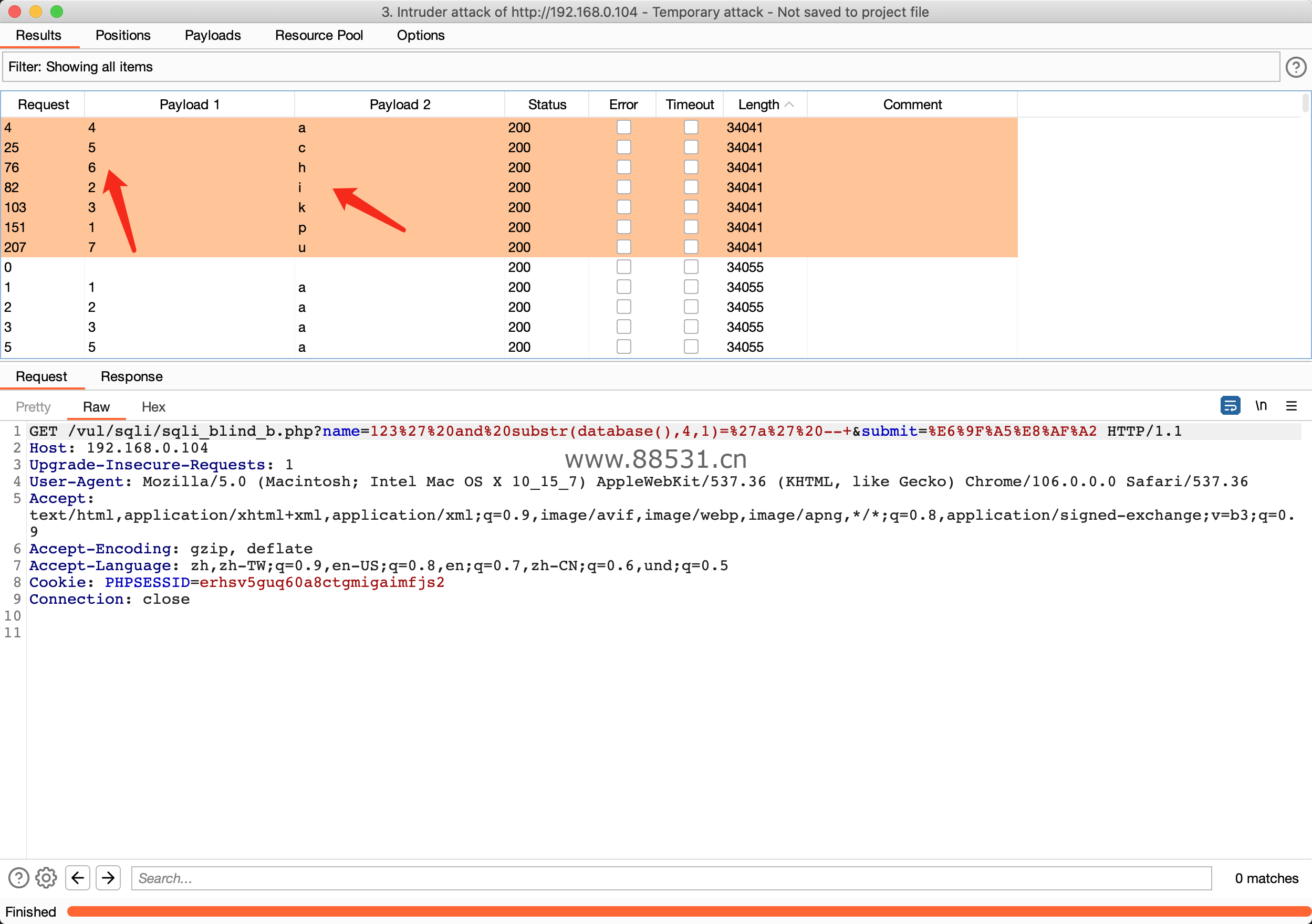Click the search help question icon
The width and height of the screenshot is (1312, 924).
pos(18,878)
